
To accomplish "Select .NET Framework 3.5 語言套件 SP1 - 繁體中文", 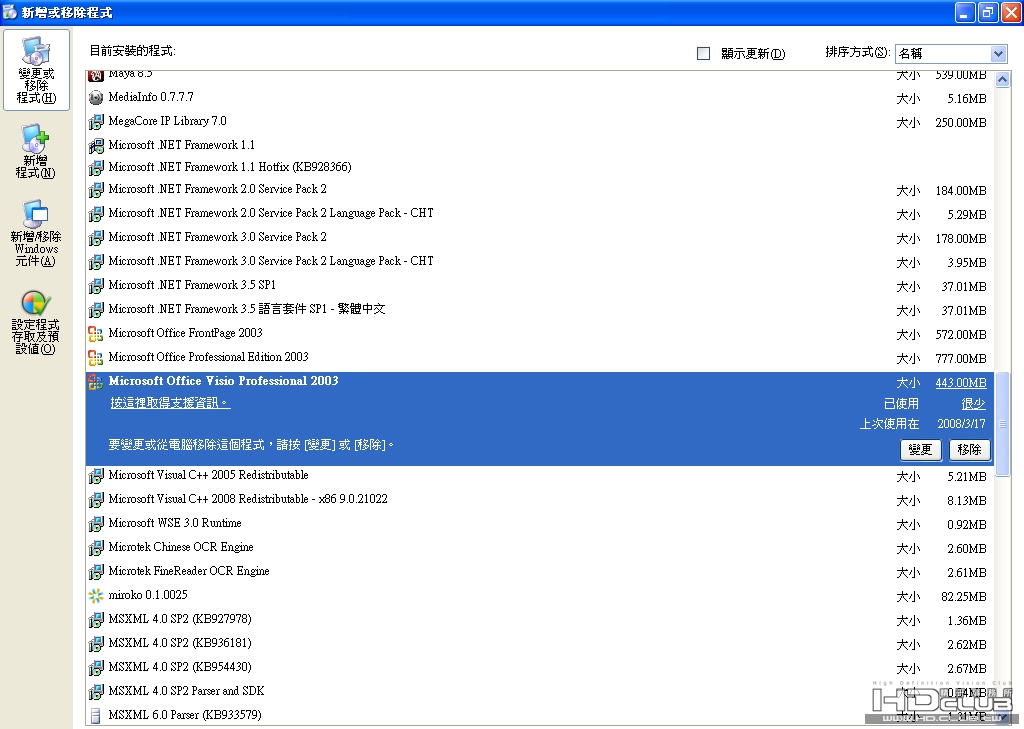I will (540, 309).
